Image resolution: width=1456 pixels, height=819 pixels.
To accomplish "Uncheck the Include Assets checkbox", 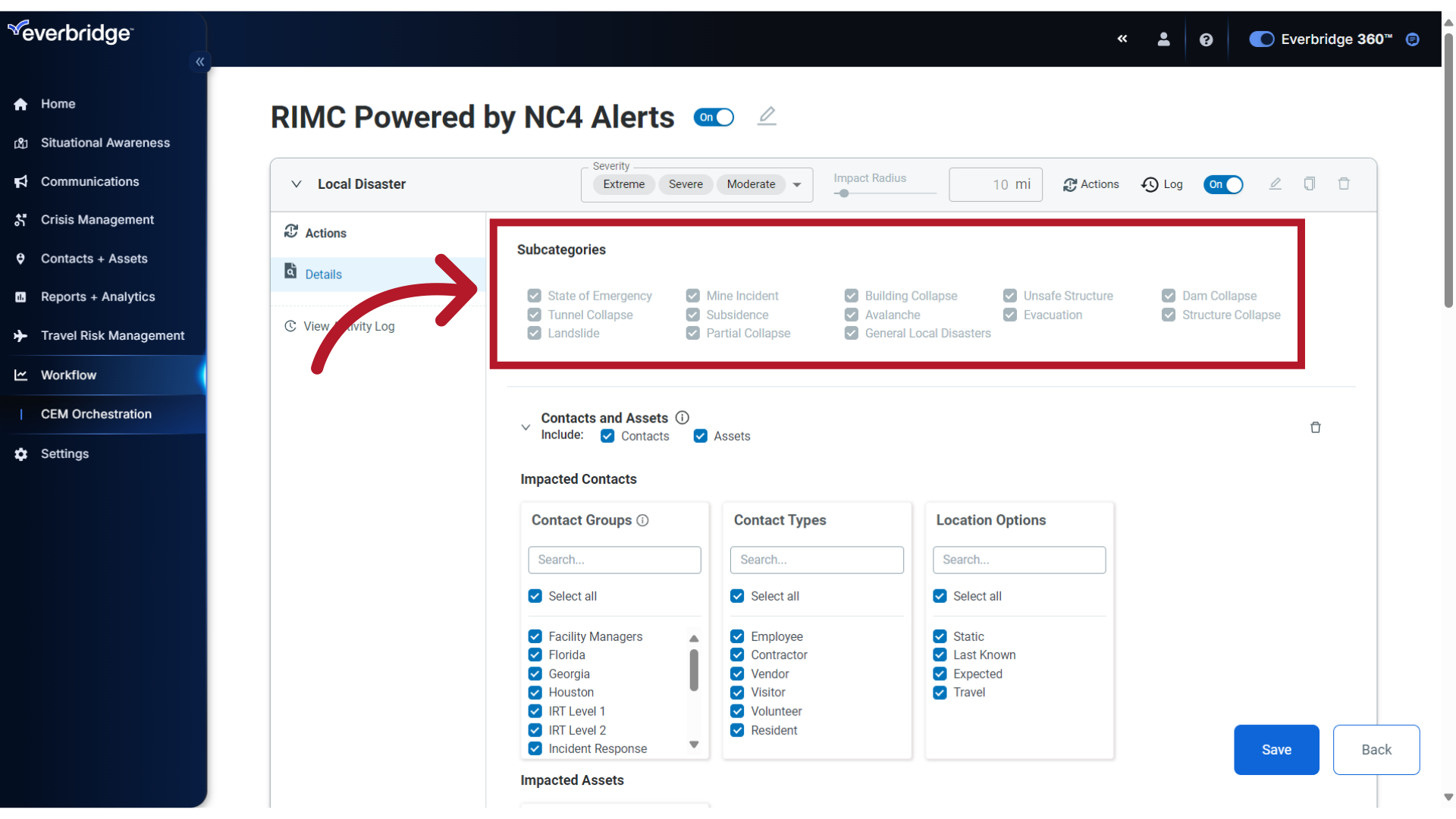I will click(x=701, y=436).
